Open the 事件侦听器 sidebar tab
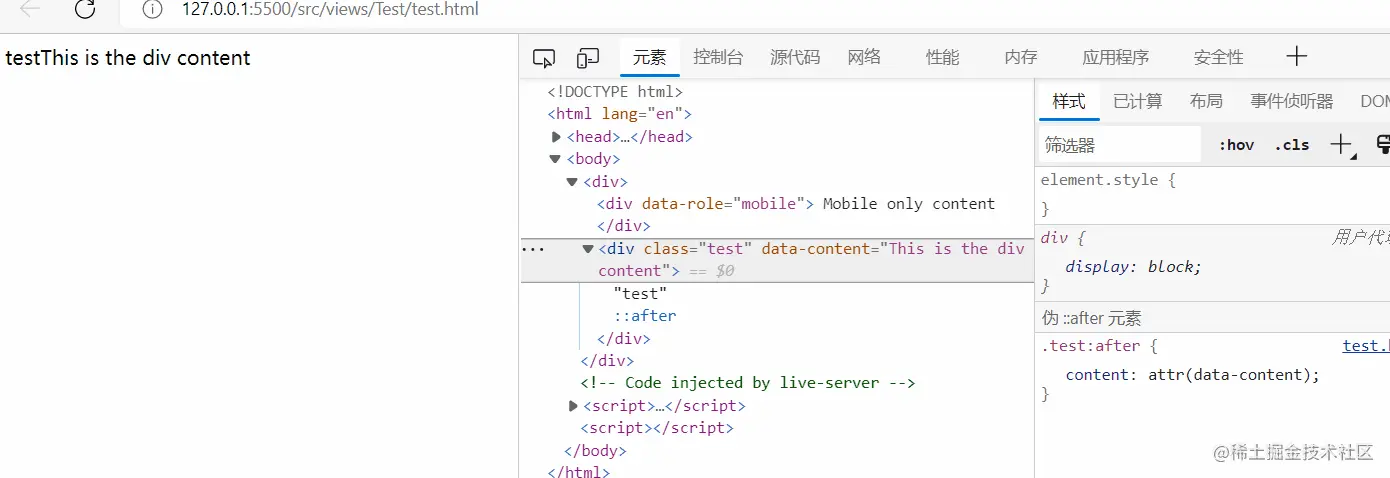 [x=1291, y=101]
